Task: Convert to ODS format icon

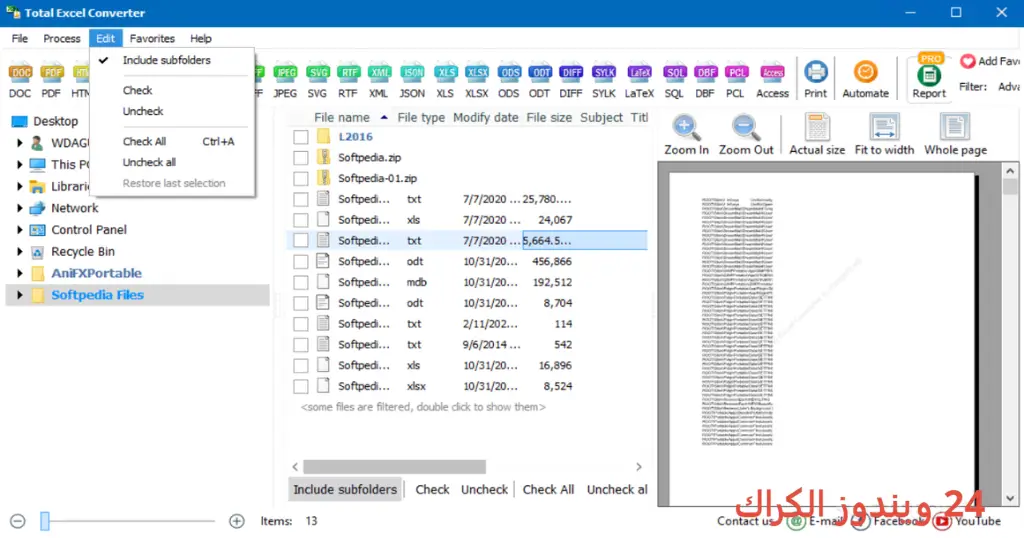Action: (509, 80)
